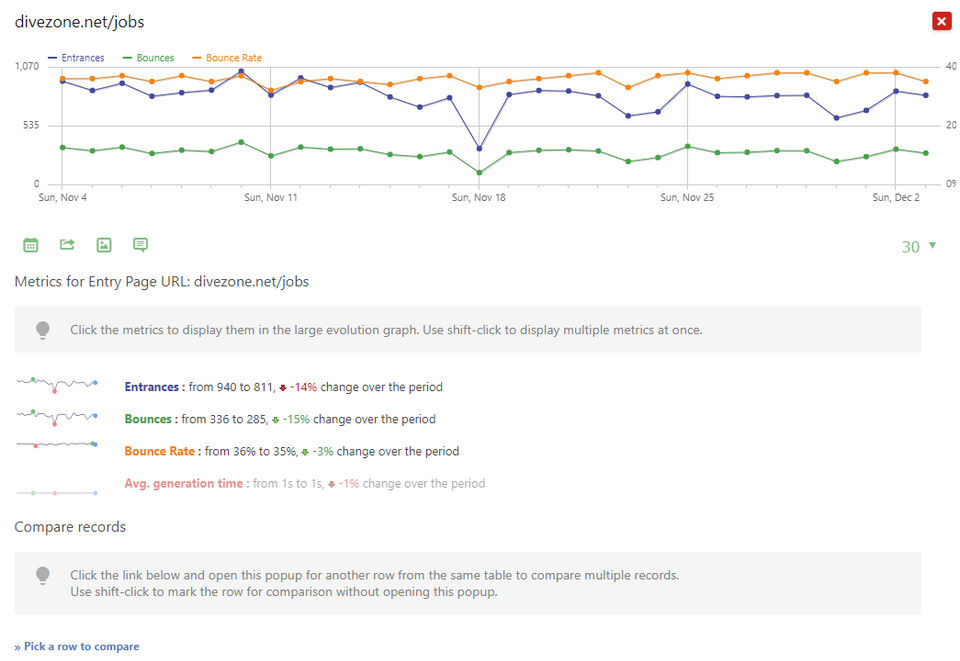The width and height of the screenshot is (960, 661).
Task: Click the Bounce Rate sparkline thumbnail
Action: 57,445
